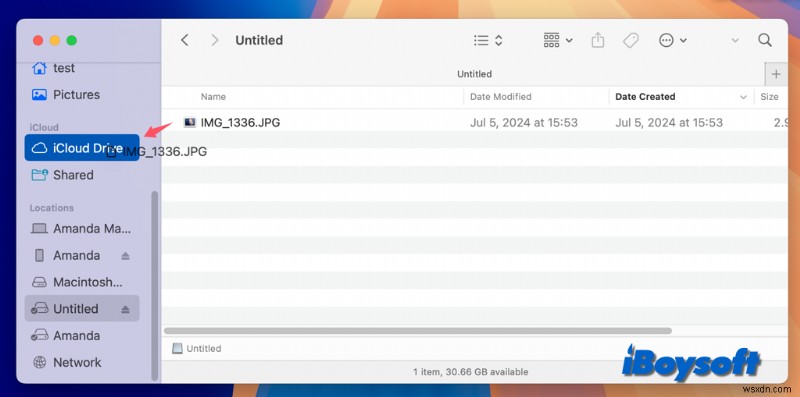Eject the Amanda phone device
Screen dimensions: 800x397
coord(126,256)
